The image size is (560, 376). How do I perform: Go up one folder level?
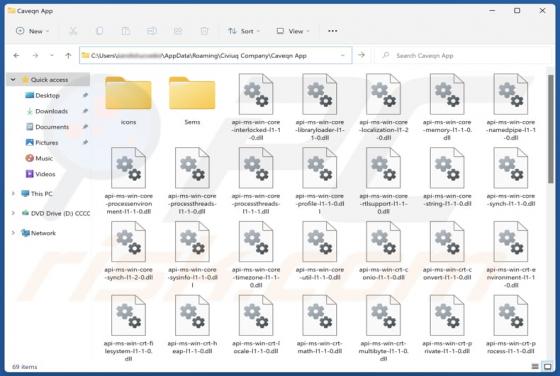coord(68,55)
